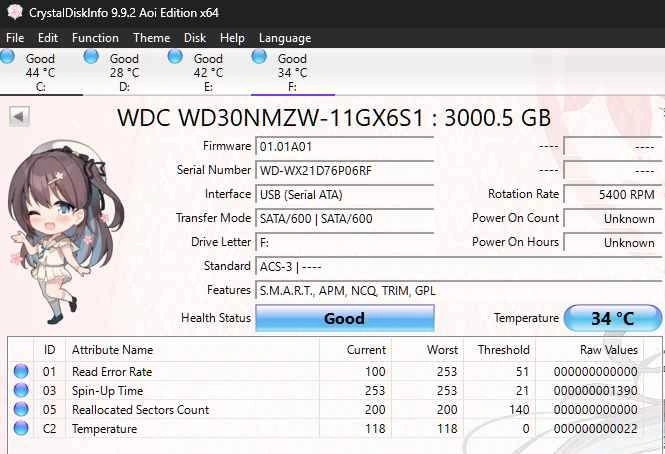Click the blue status orb for drive E:
This screenshot has height=454, width=665.
click(175, 56)
